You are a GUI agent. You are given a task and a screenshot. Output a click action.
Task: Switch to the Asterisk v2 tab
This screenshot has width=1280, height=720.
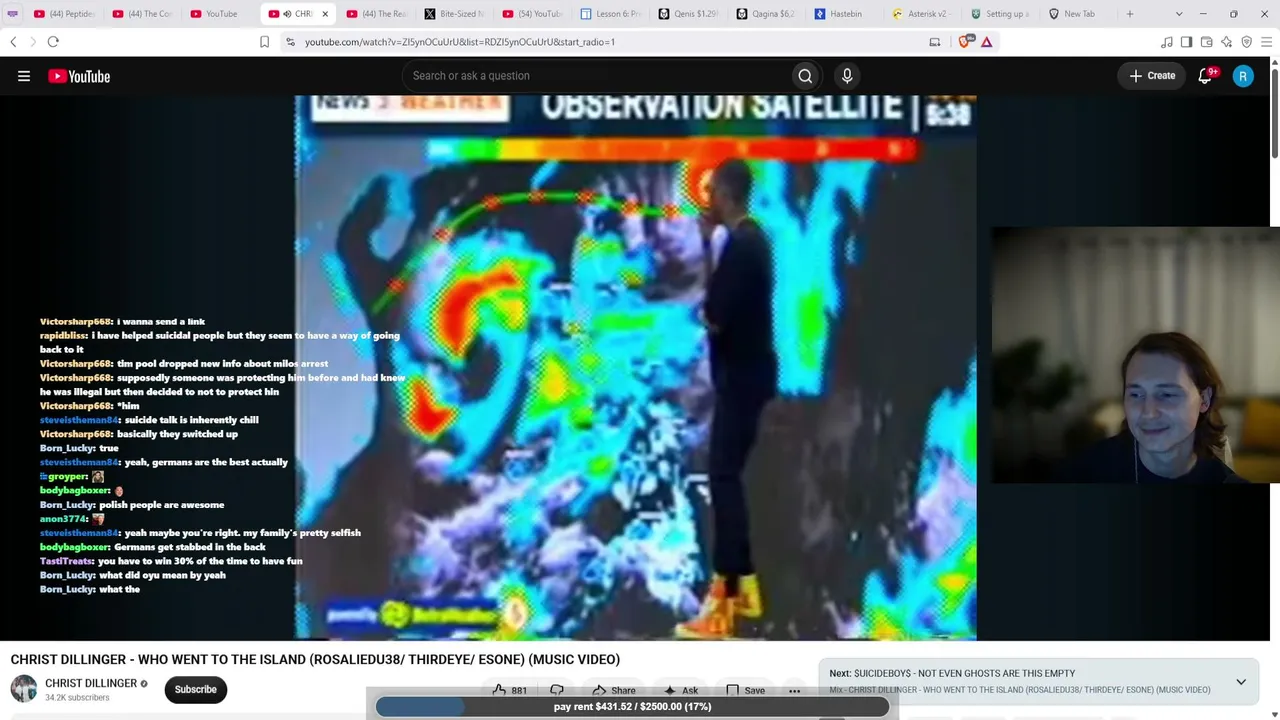(922, 14)
